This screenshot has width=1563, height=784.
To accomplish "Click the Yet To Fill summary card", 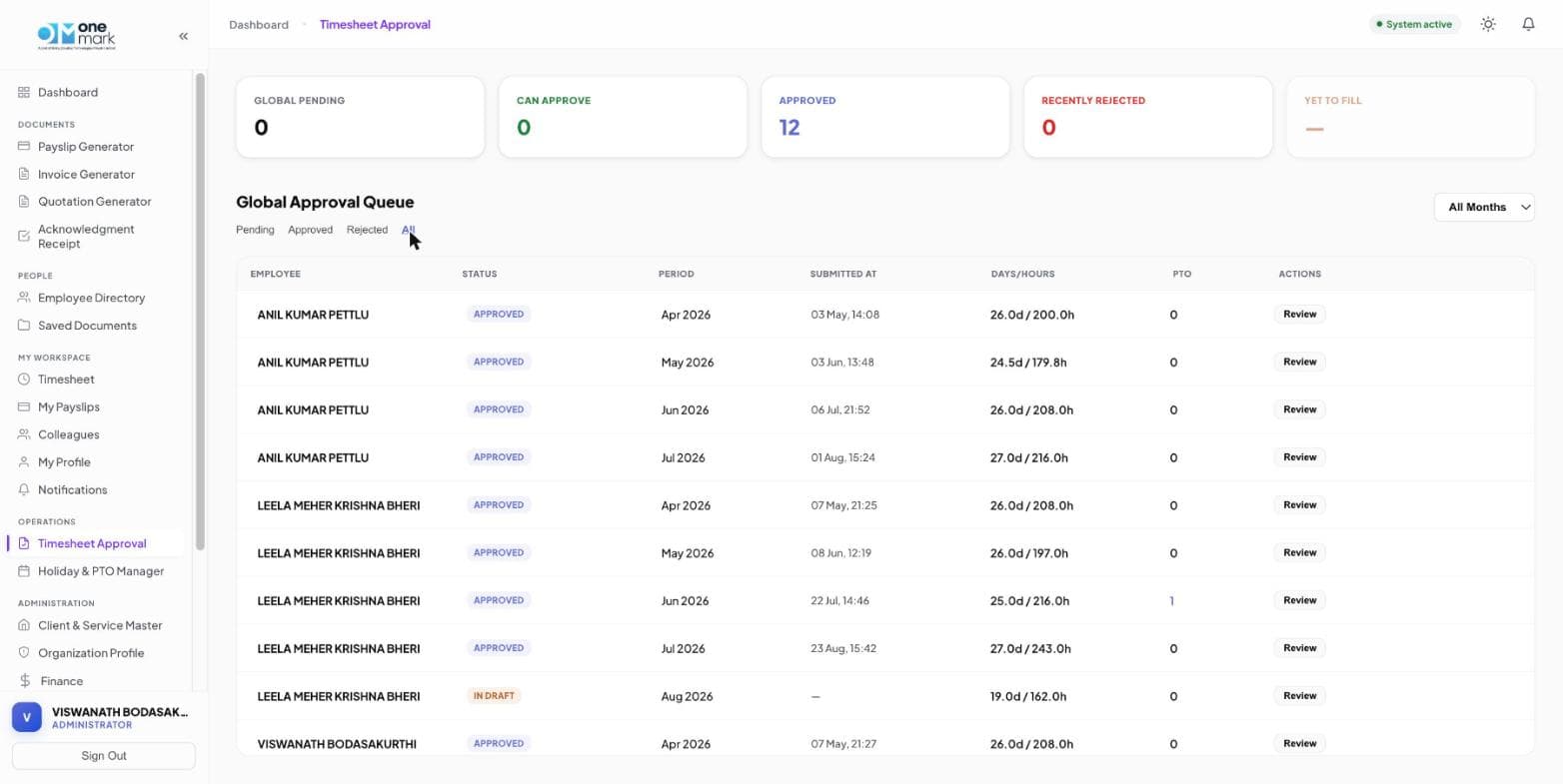I will pos(1410,117).
